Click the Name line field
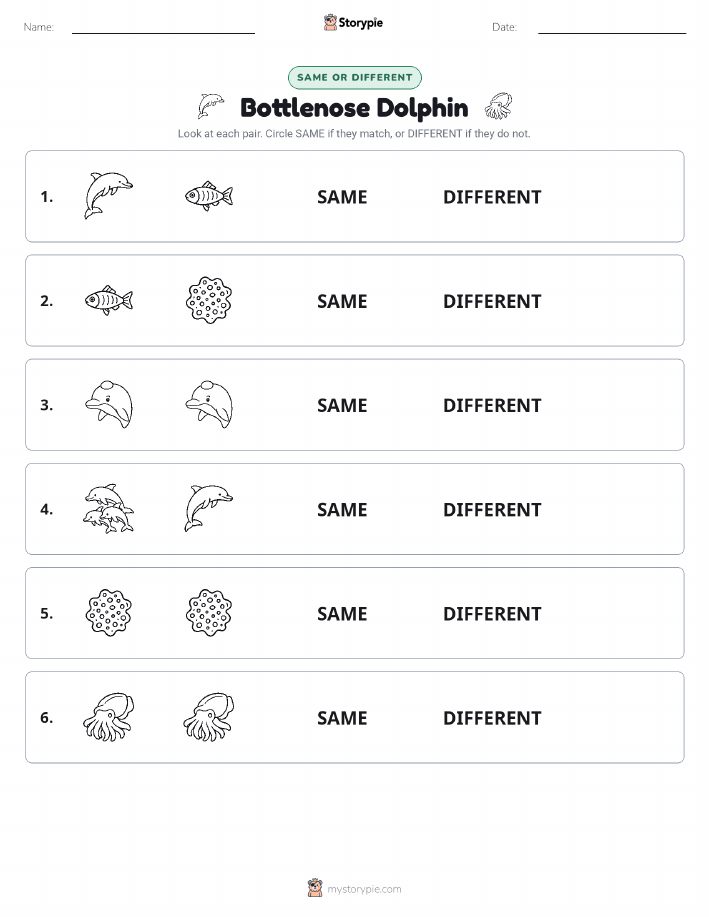This screenshot has height=917, width=709. (x=163, y=27)
